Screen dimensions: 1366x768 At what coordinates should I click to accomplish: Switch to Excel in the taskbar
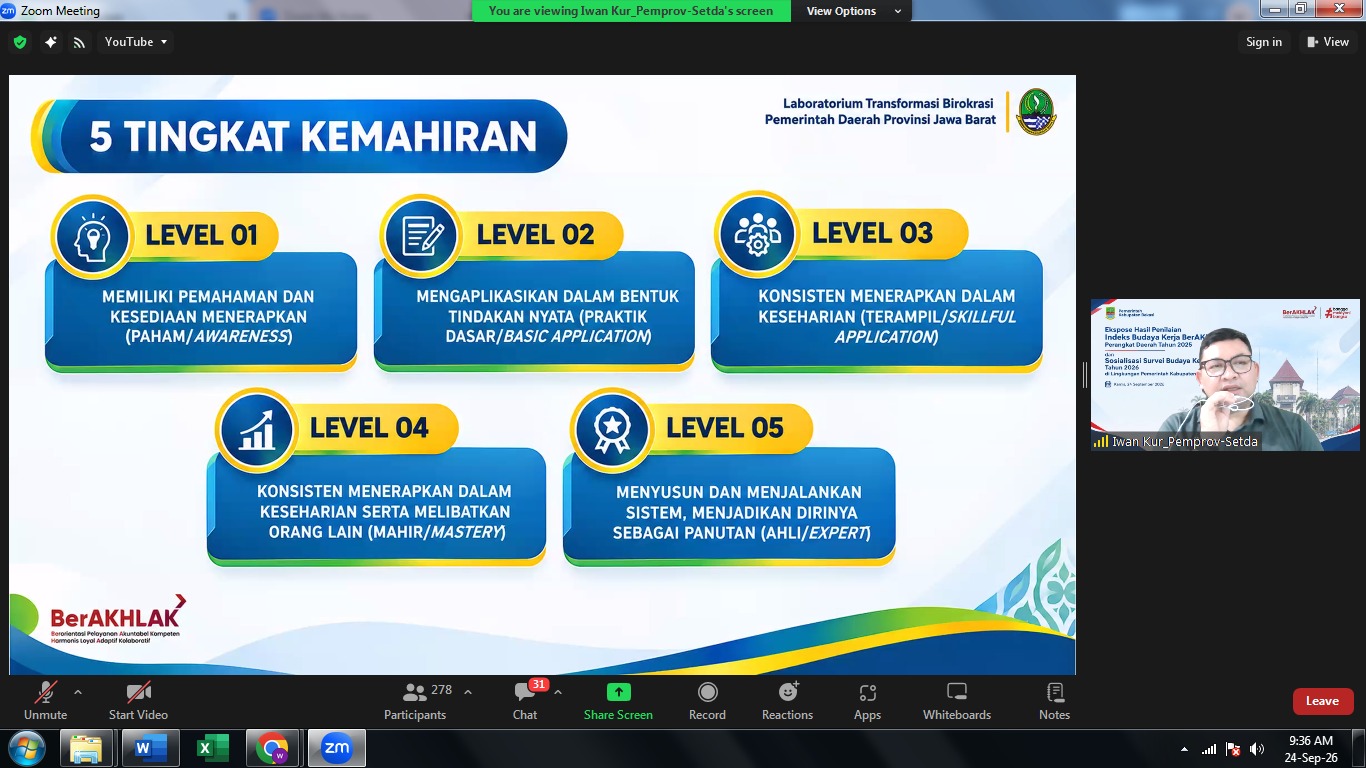212,748
